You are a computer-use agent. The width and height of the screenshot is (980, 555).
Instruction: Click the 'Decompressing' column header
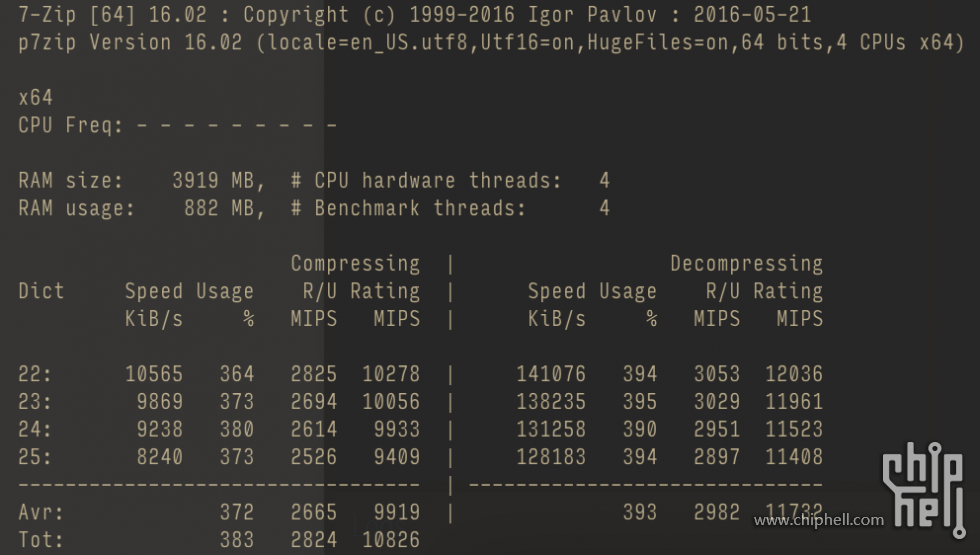(x=746, y=264)
